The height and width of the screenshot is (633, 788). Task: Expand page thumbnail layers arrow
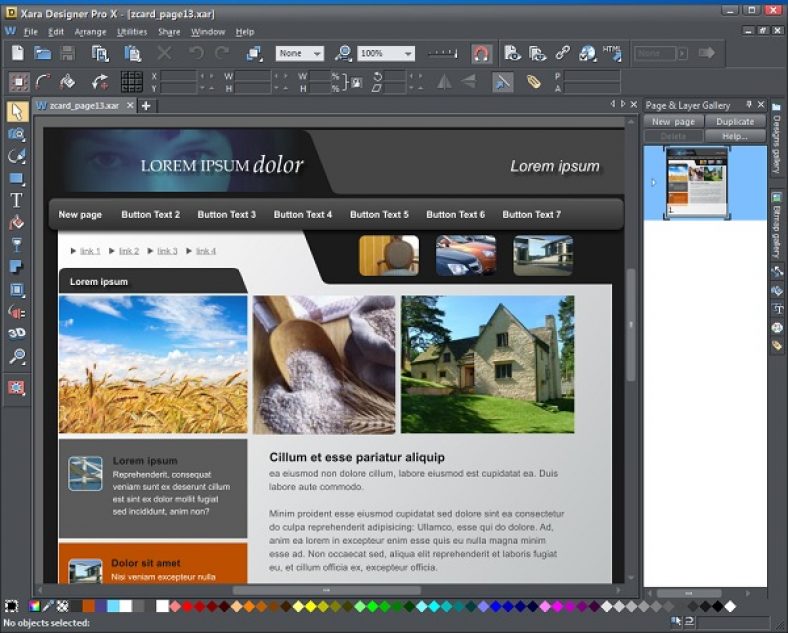(654, 182)
